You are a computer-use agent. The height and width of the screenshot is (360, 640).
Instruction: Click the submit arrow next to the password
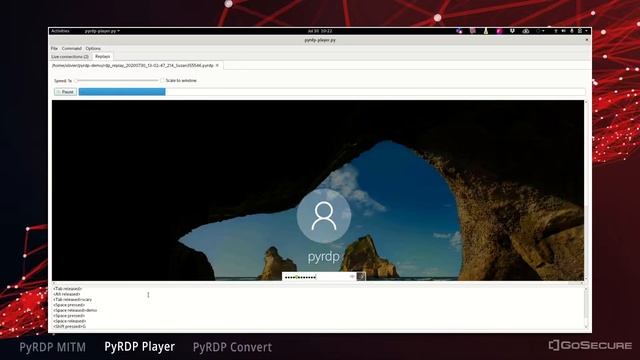point(361,277)
